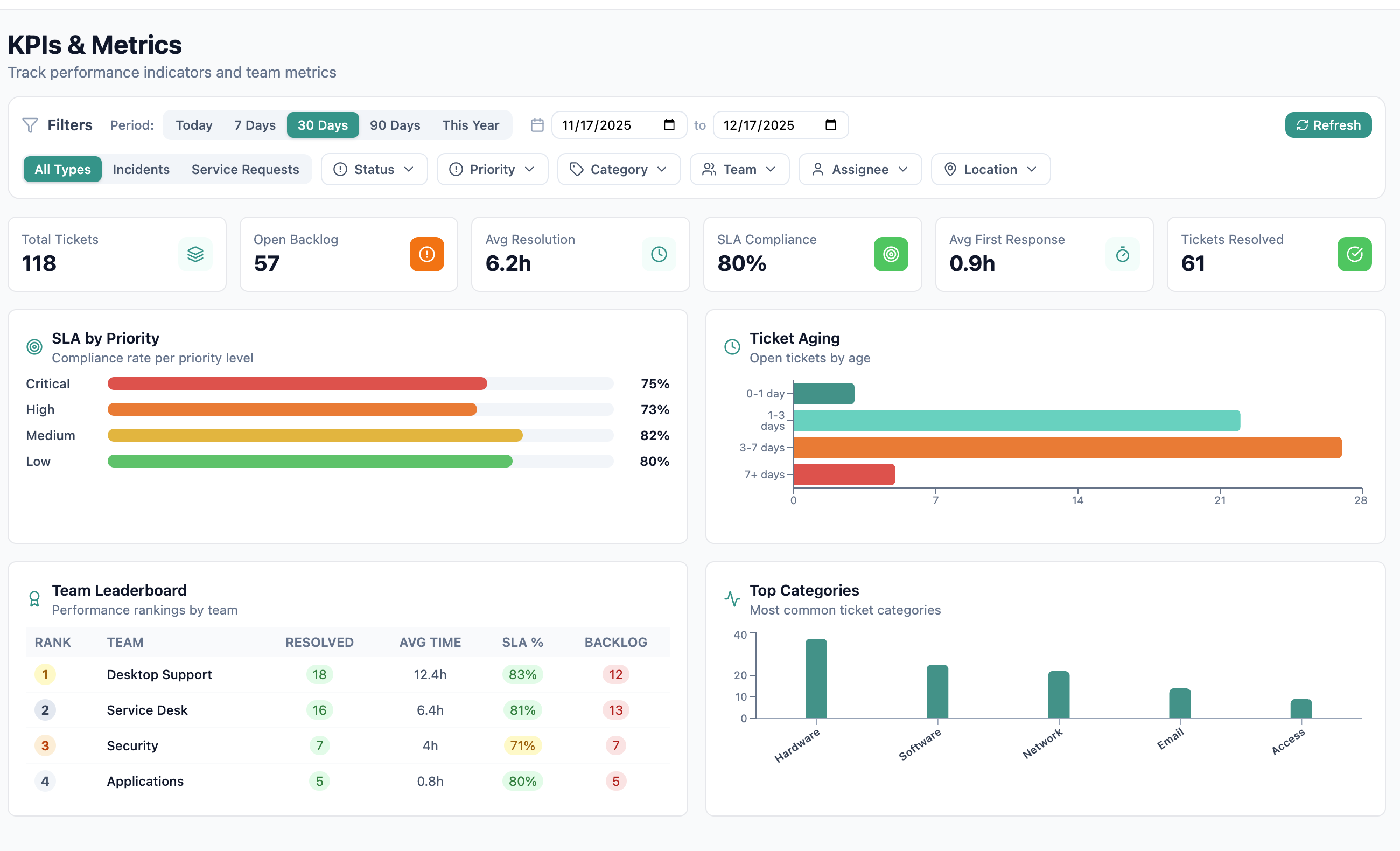Select the All Types filter
This screenshot has height=851, width=1400.
pyautogui.click(x=62, y=170)
